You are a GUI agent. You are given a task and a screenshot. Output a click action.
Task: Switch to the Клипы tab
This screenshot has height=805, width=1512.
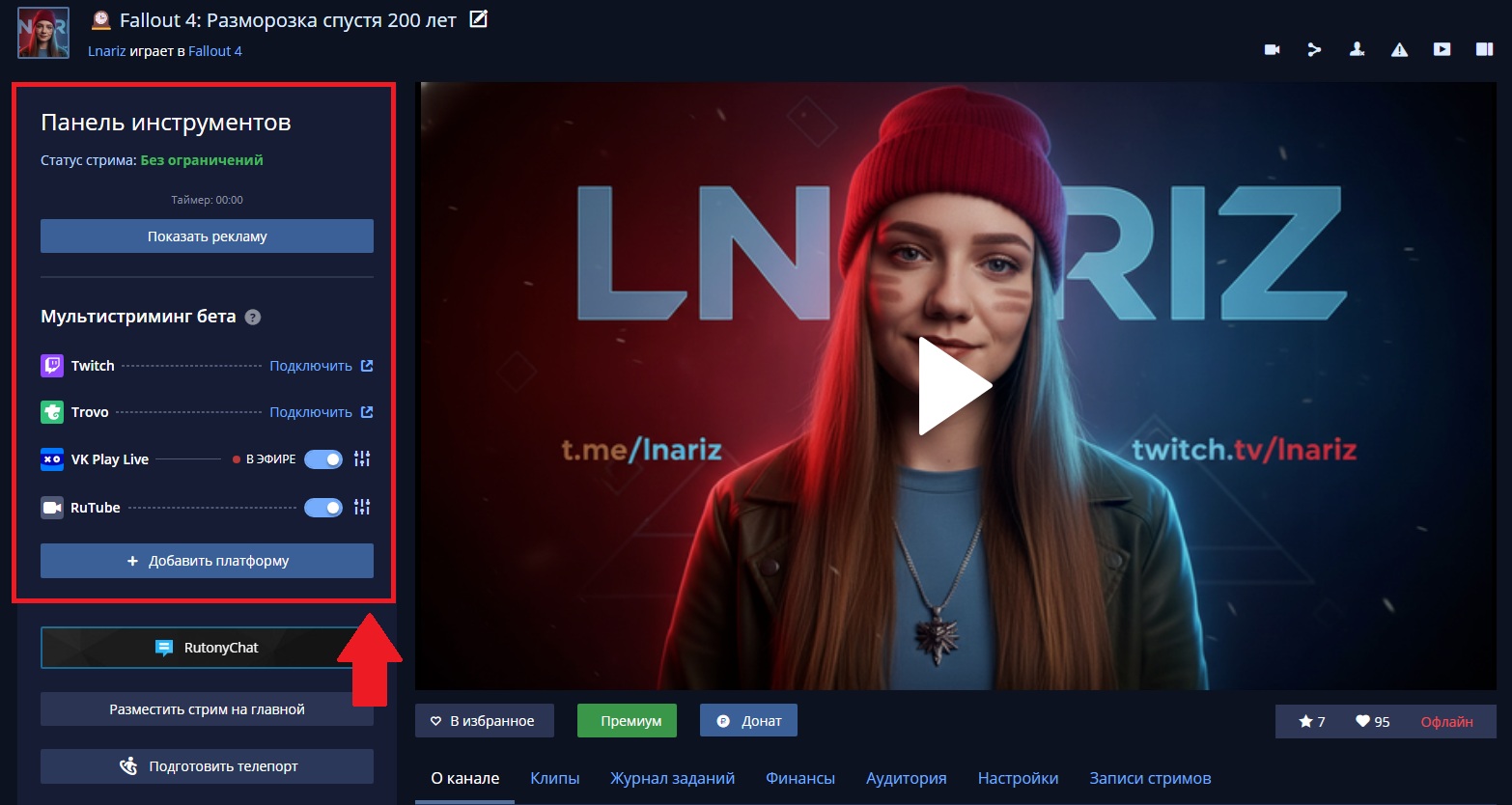[x=555, y=778]
